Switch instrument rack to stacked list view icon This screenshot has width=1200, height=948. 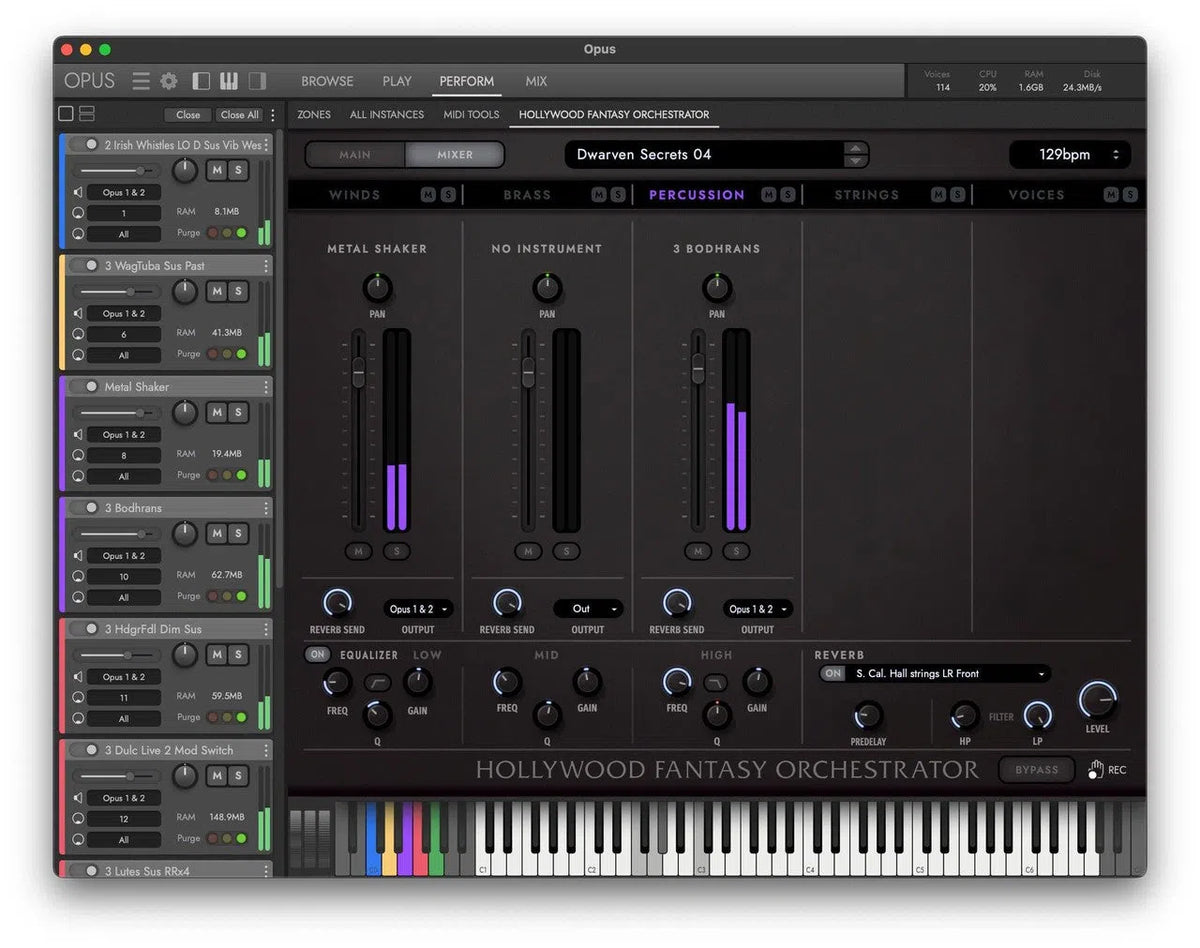(87, 114)
